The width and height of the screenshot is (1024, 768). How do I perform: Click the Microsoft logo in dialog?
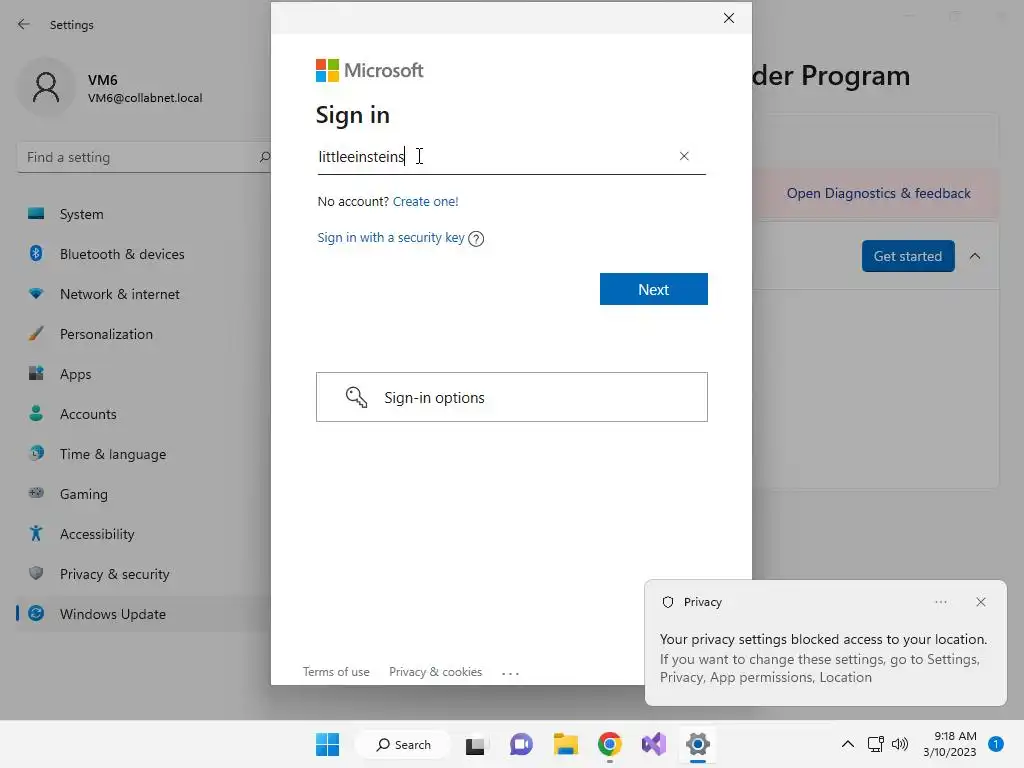[x=370, y=71]
